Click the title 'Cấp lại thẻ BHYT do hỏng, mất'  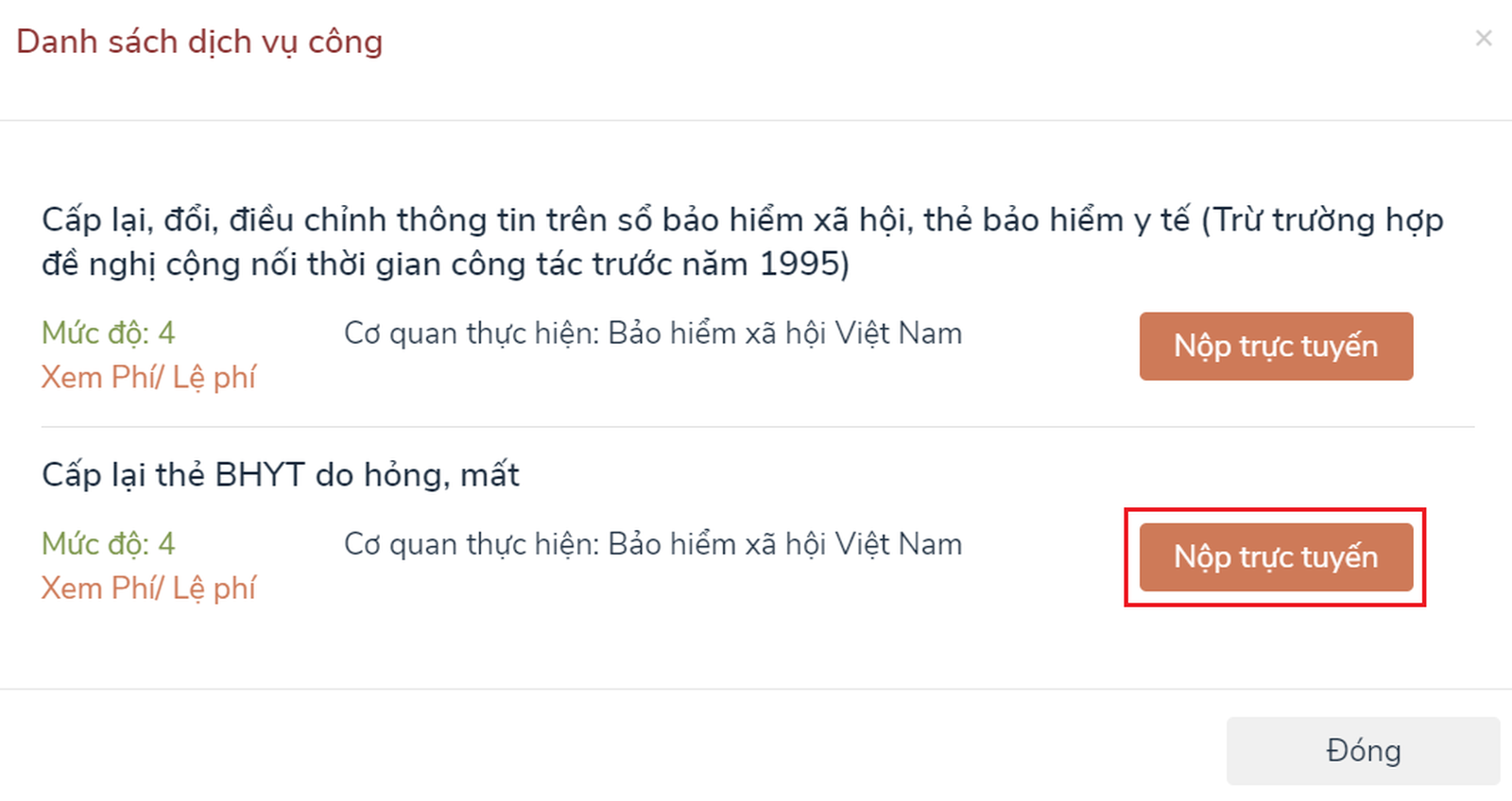(x=280, y=474)
